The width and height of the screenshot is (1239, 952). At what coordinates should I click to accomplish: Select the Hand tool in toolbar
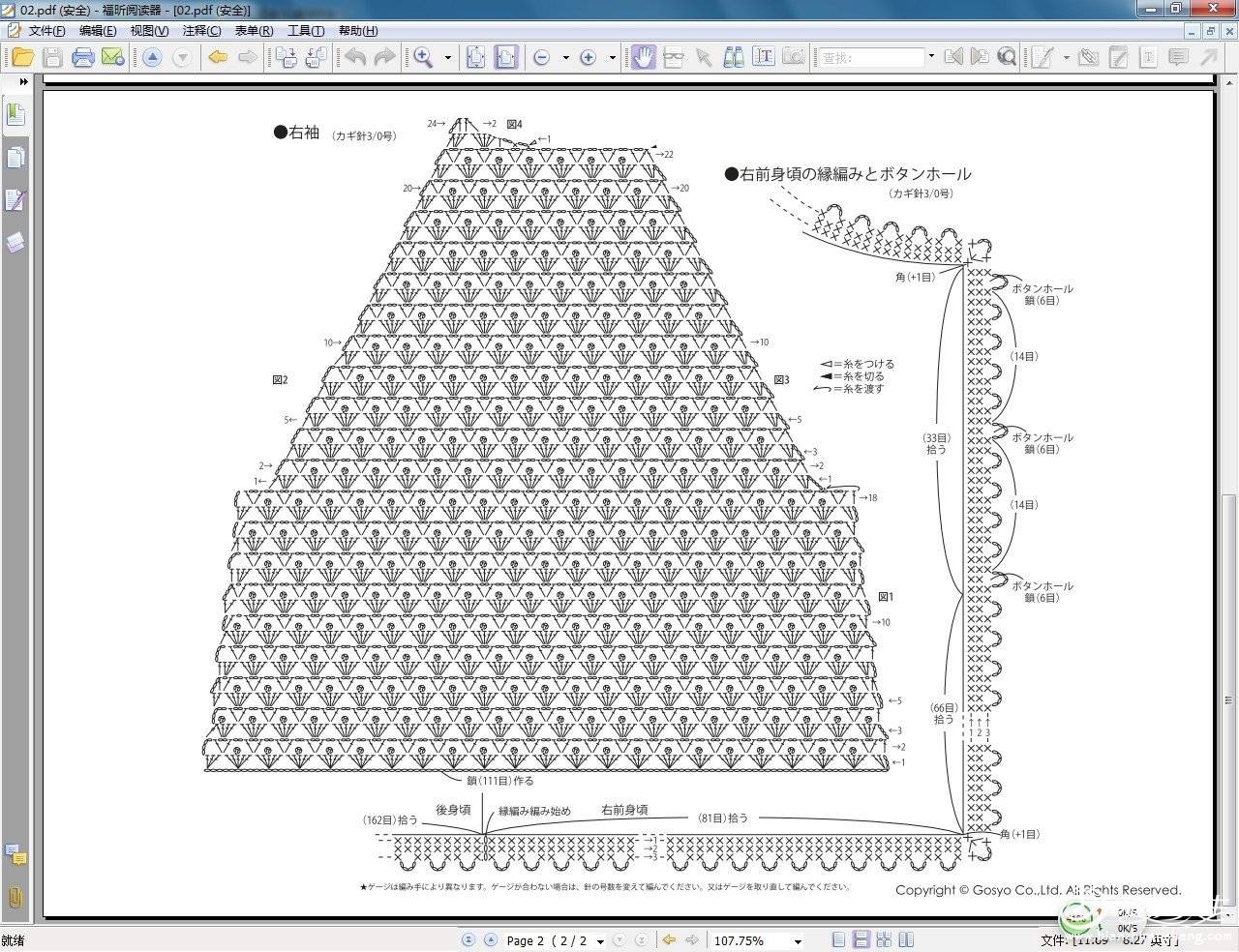coord(644,57)
